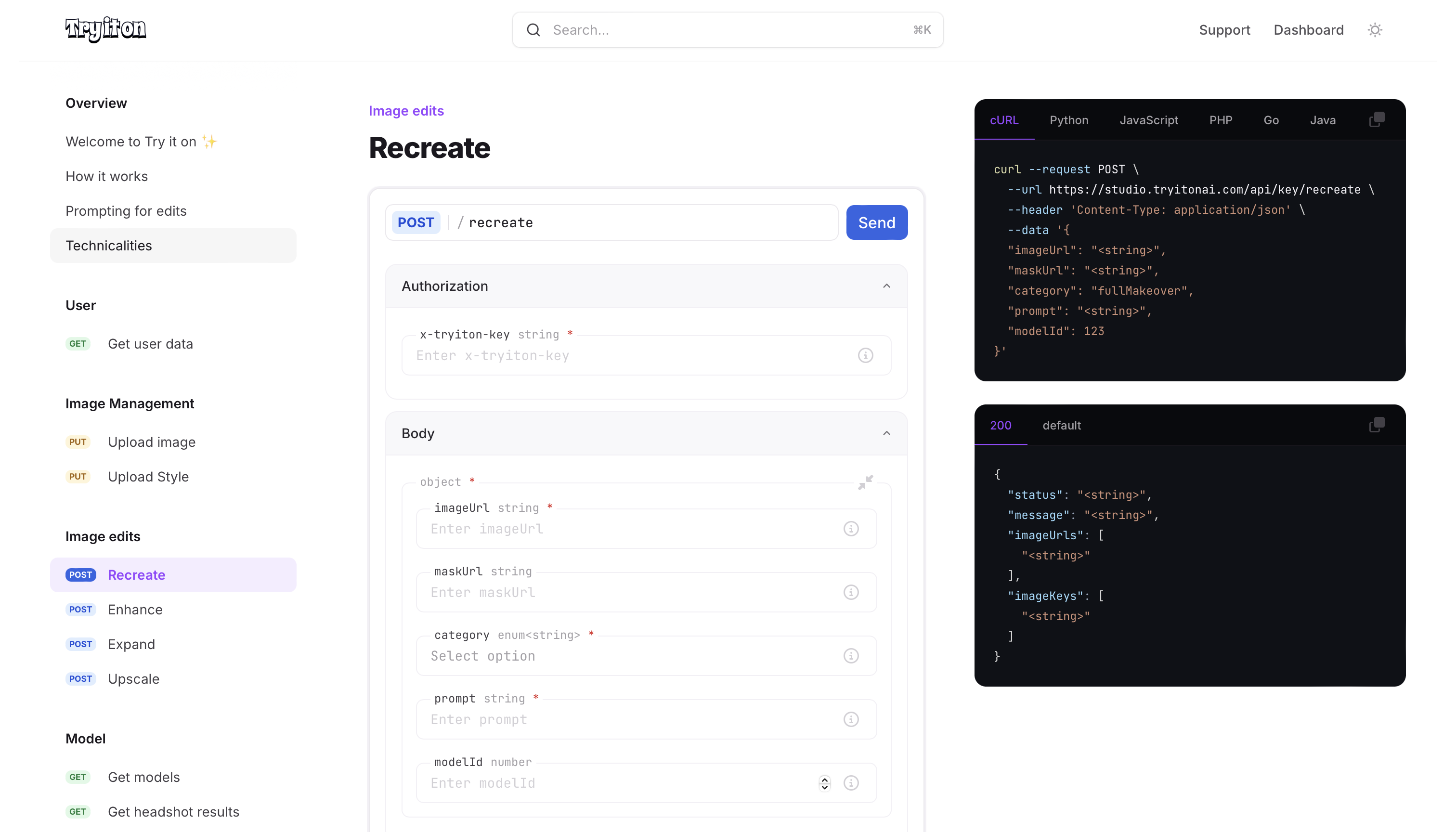Viewport: 1456px width, 832px height.
Task: Open the Technicalities page
Action: click(173, 246)
